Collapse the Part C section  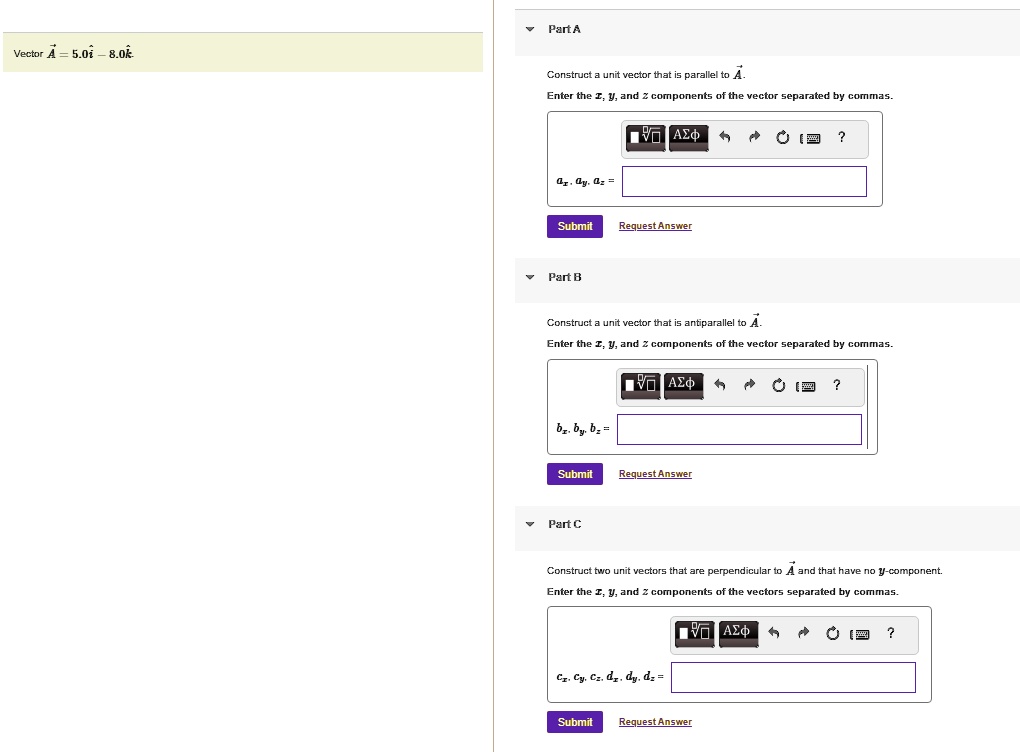(x=530, y=524)
